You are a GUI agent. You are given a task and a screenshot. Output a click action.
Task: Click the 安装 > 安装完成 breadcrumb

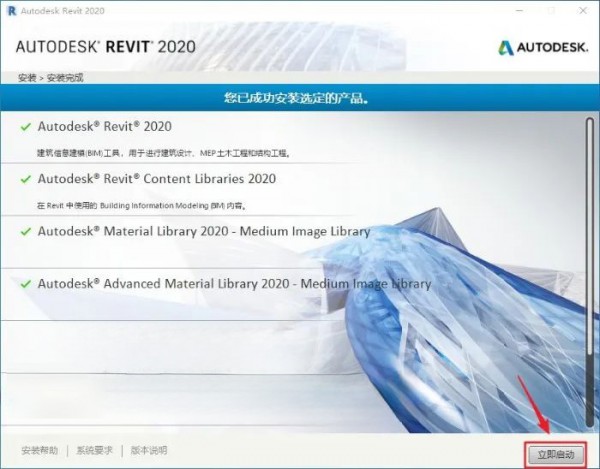51,77
